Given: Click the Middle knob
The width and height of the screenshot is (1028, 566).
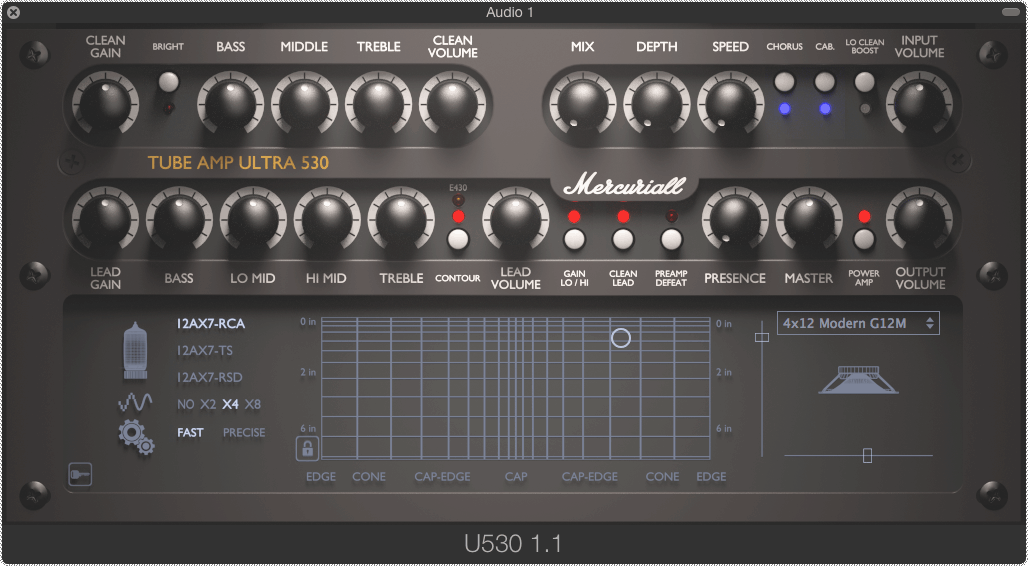Looking at the screenshot, I should click(x=304, y=104).
